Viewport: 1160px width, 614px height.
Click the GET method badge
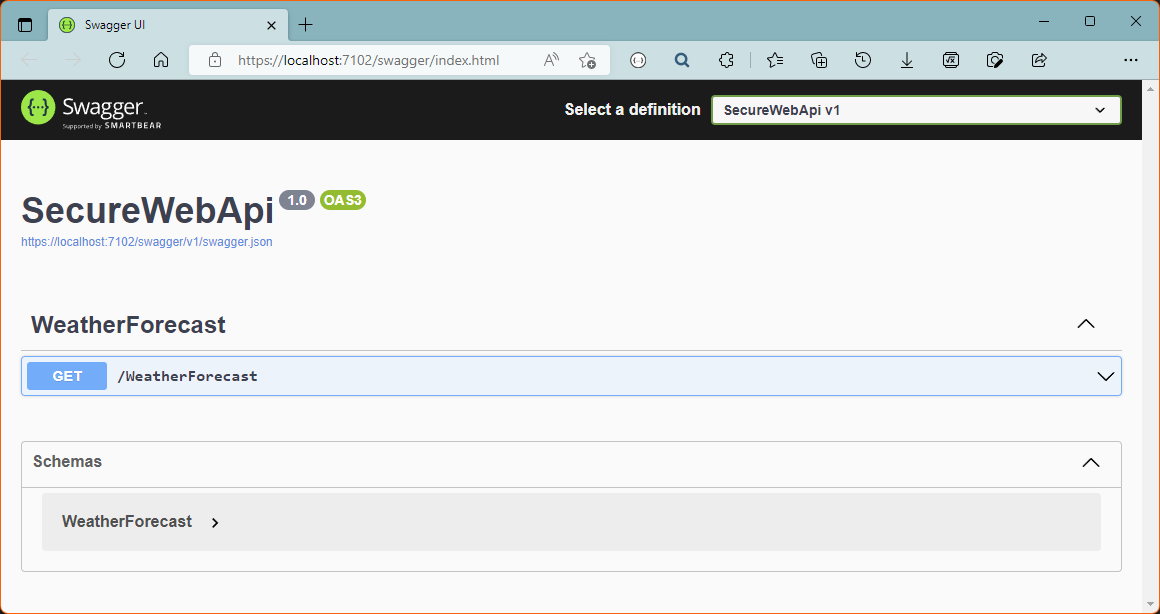67,376
